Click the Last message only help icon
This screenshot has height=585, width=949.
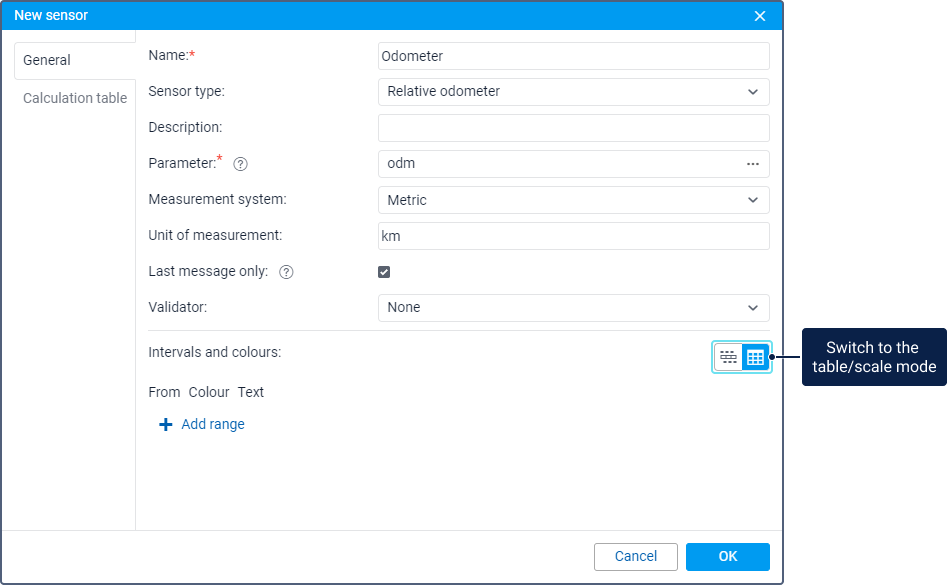click(286, 272)
